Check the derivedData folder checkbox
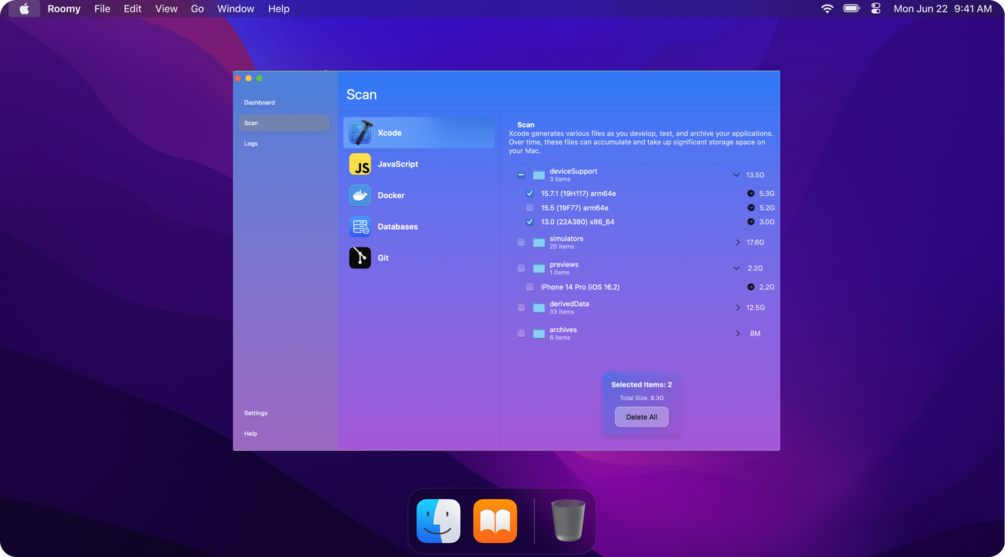 click(x=521, y=308)
